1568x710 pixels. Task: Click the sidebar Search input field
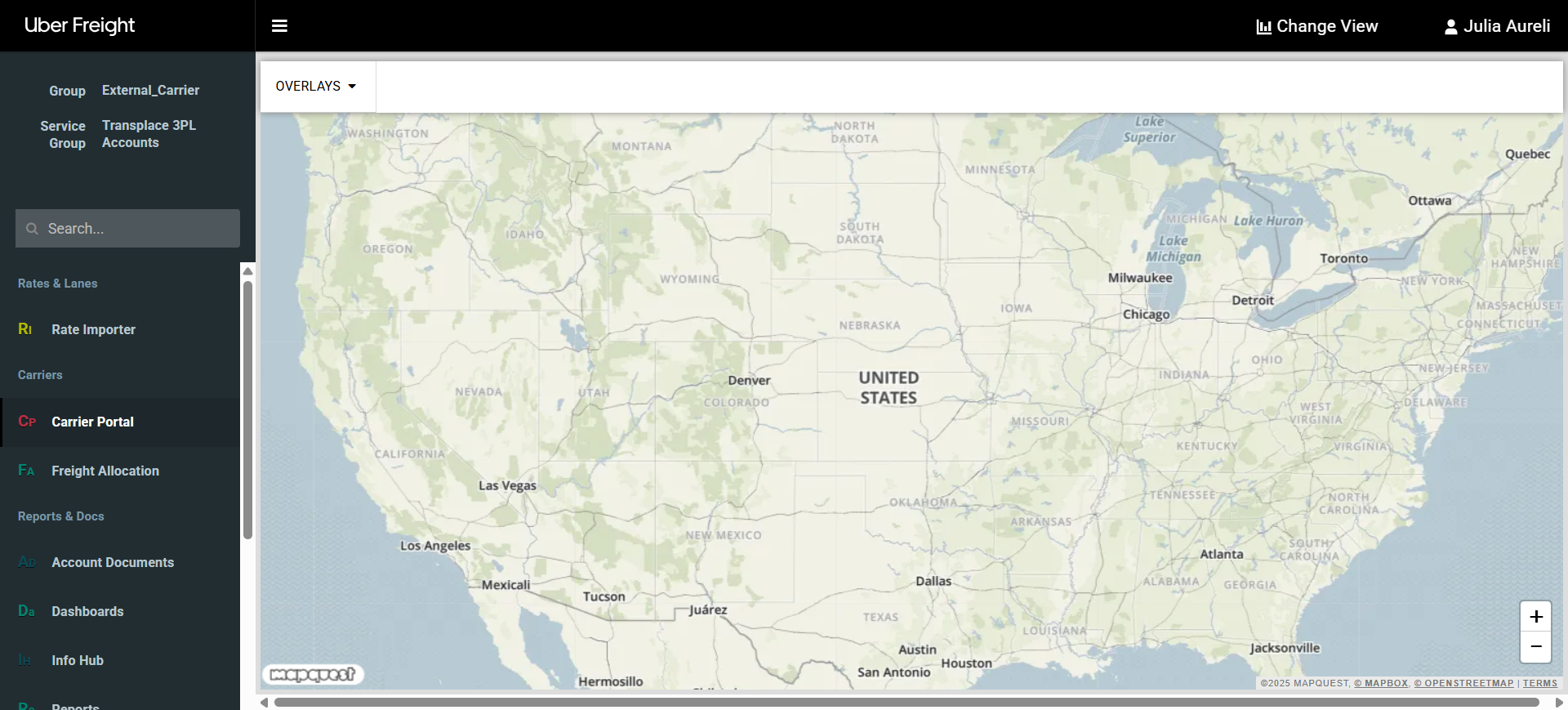pos(127,229)
